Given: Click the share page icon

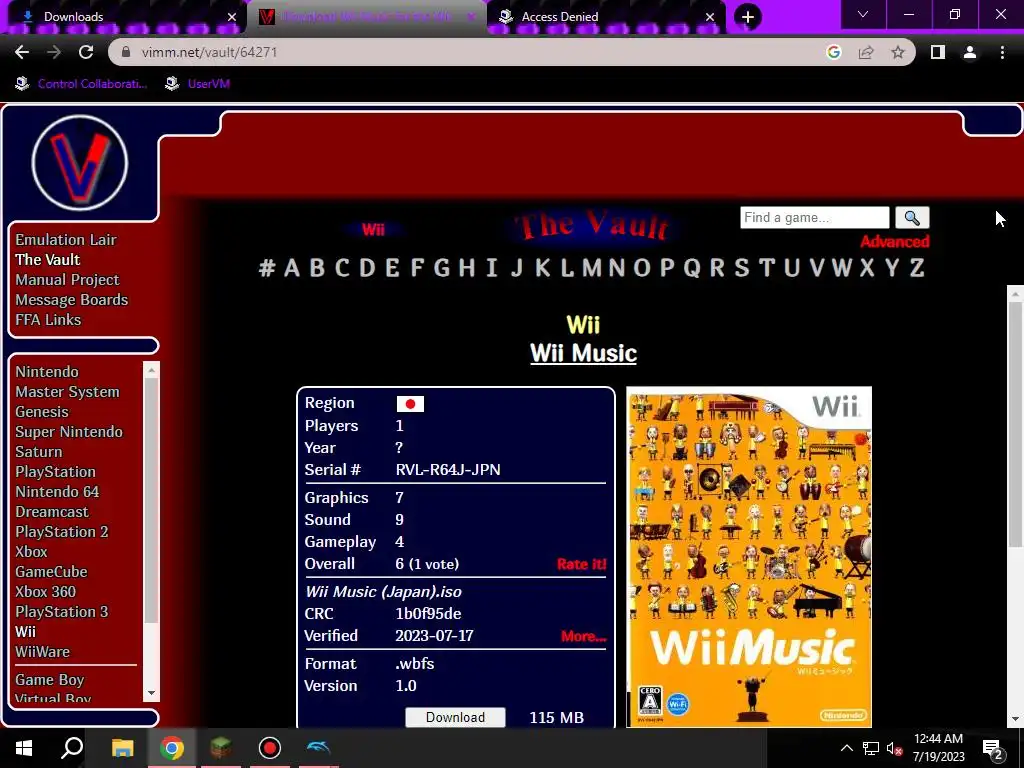Looking at the screenshot, I should click(x=866, y=52).
